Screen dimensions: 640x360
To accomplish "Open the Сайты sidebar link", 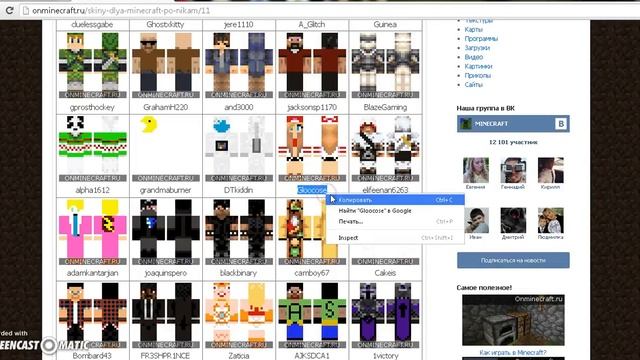I will click(473, 84).
